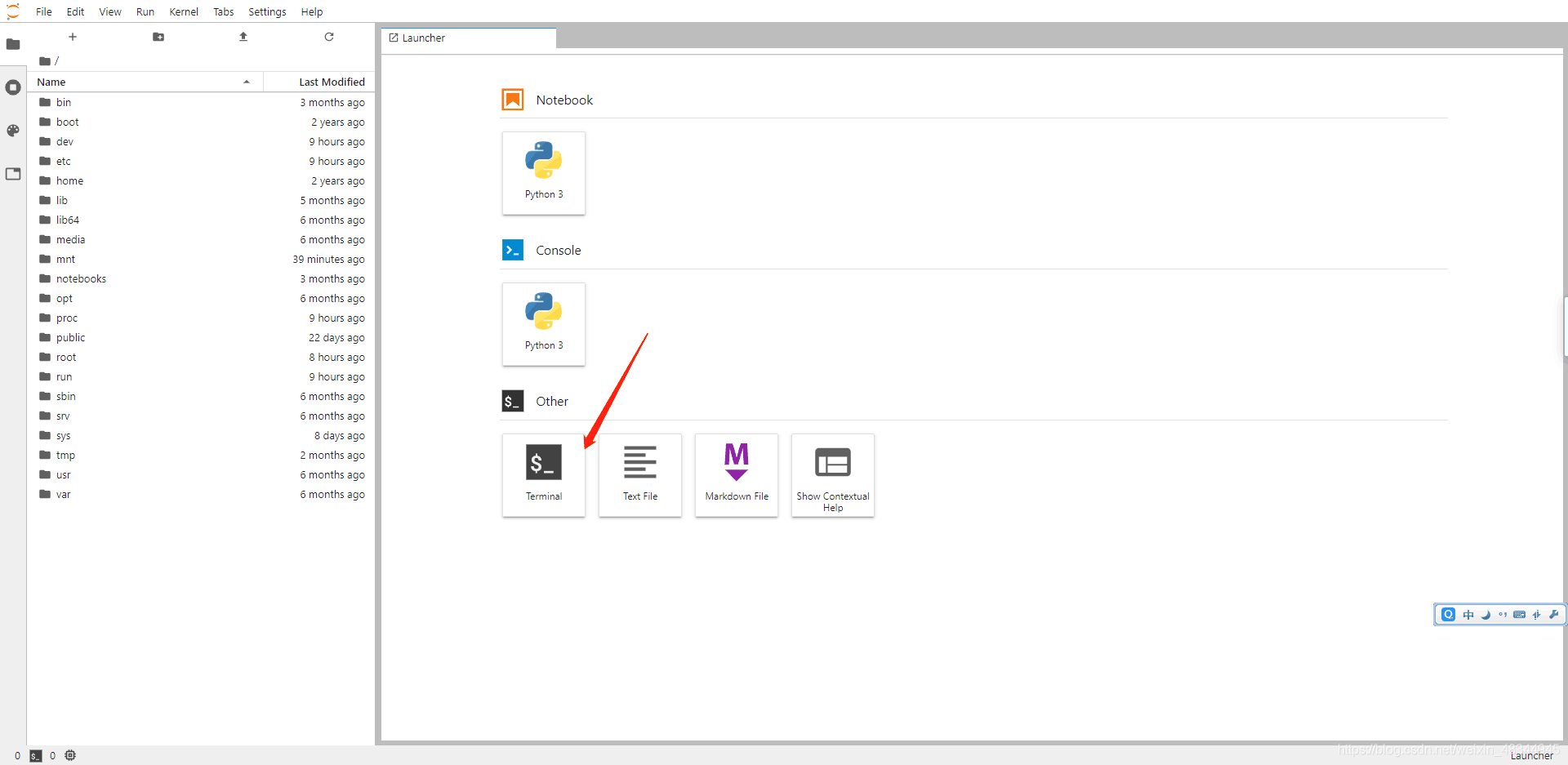The image size is (1568, 765).
Task: Select the srv folder
Action: pos(201,416)
